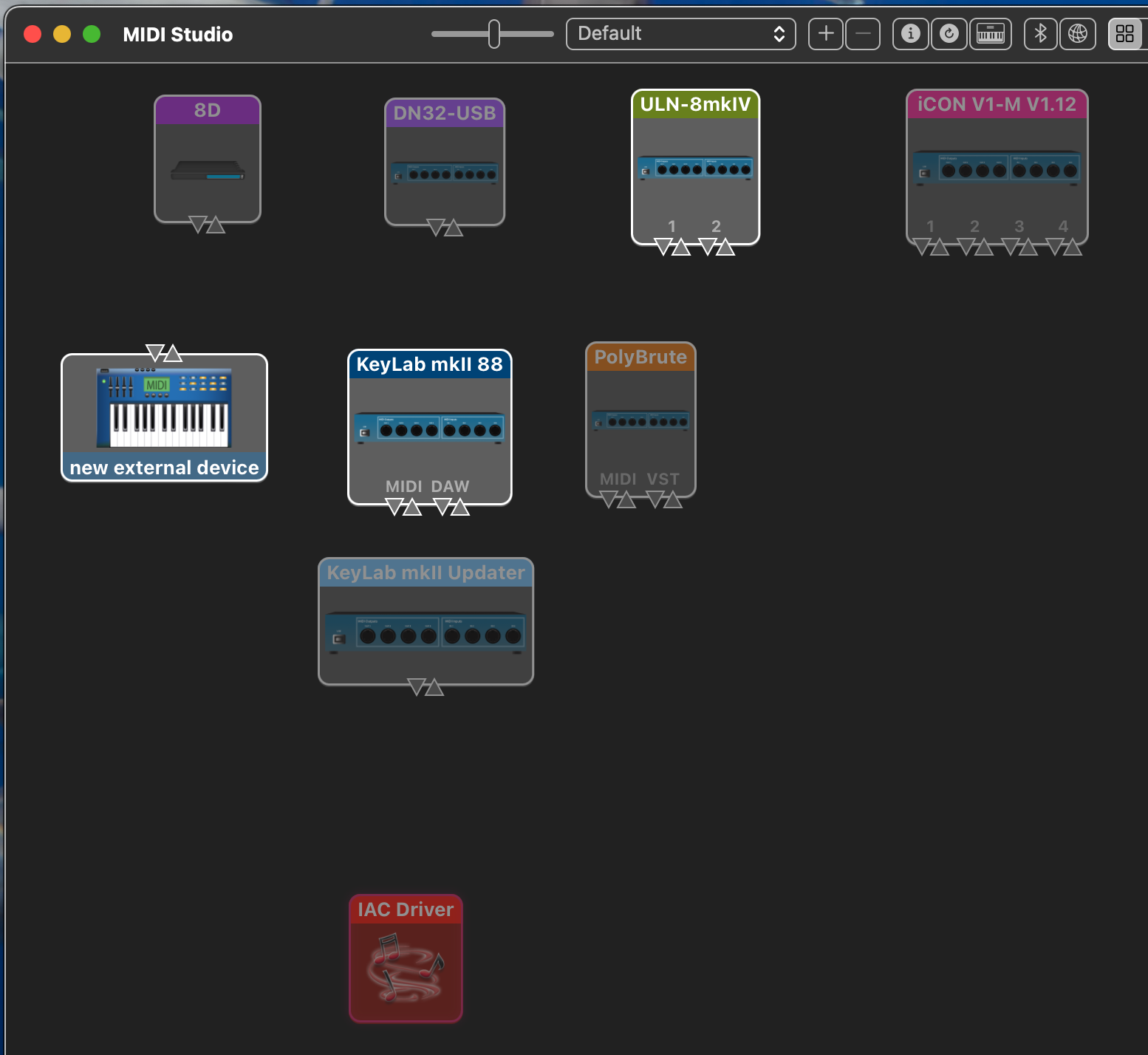Show device info with the info icon

click(911, 34)
